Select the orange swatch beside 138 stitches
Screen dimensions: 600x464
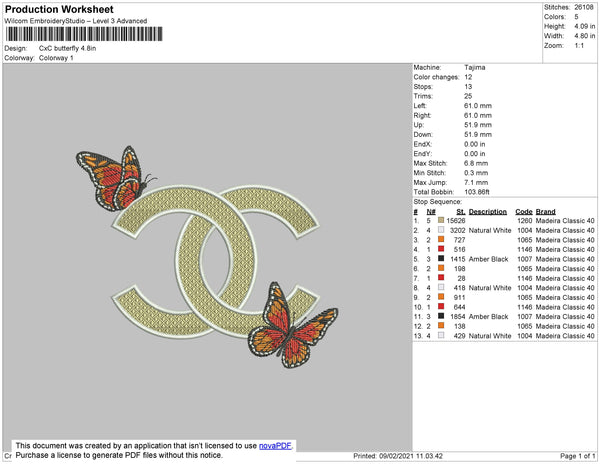point(441,326)
